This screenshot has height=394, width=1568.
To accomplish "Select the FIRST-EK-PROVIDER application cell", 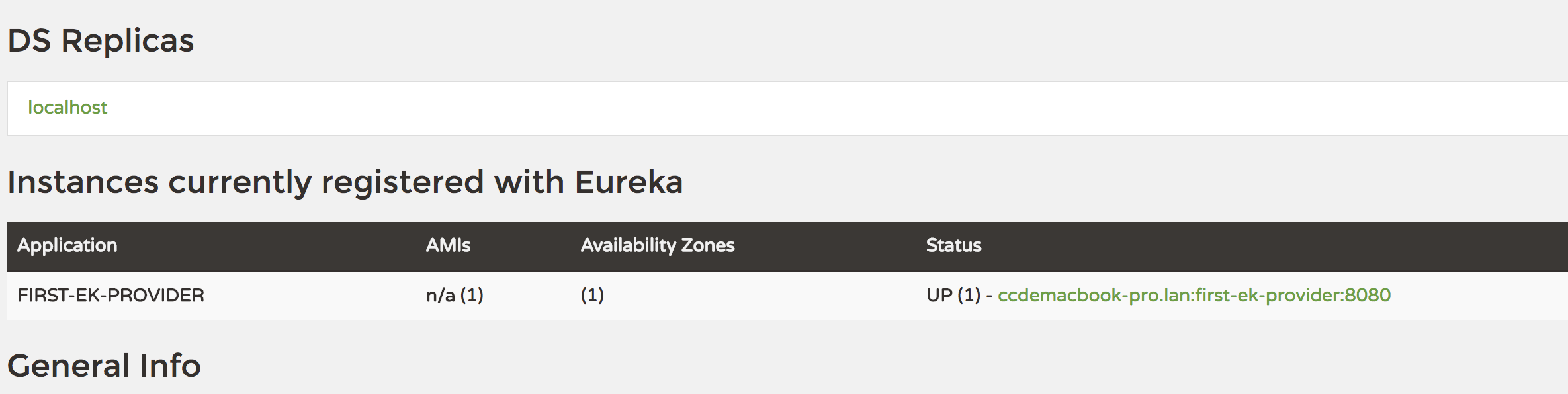I will pyautogui.click(x=110, y=295).
